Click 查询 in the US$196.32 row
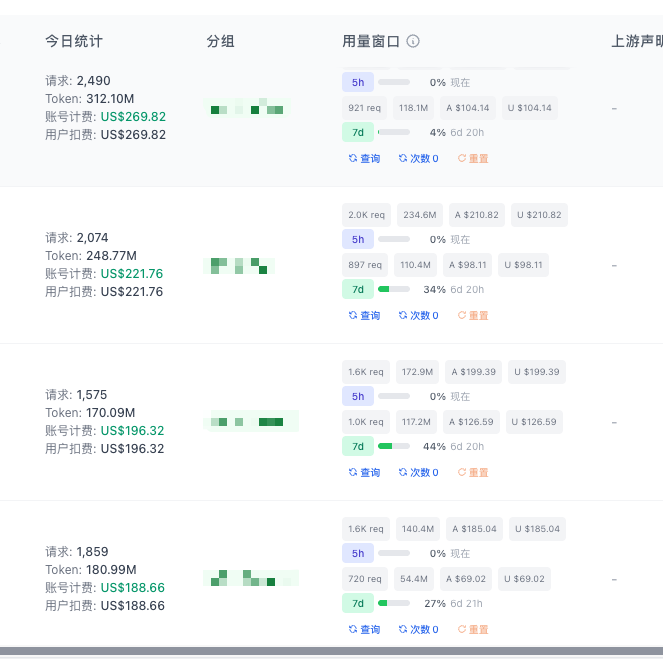The width and height of the screenshot is (663, 659). coord(364,472)
